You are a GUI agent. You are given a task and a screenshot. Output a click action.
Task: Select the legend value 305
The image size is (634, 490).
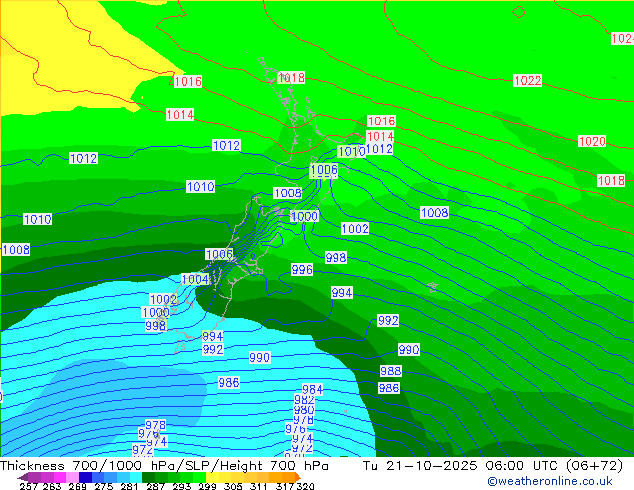pos(233,486)
